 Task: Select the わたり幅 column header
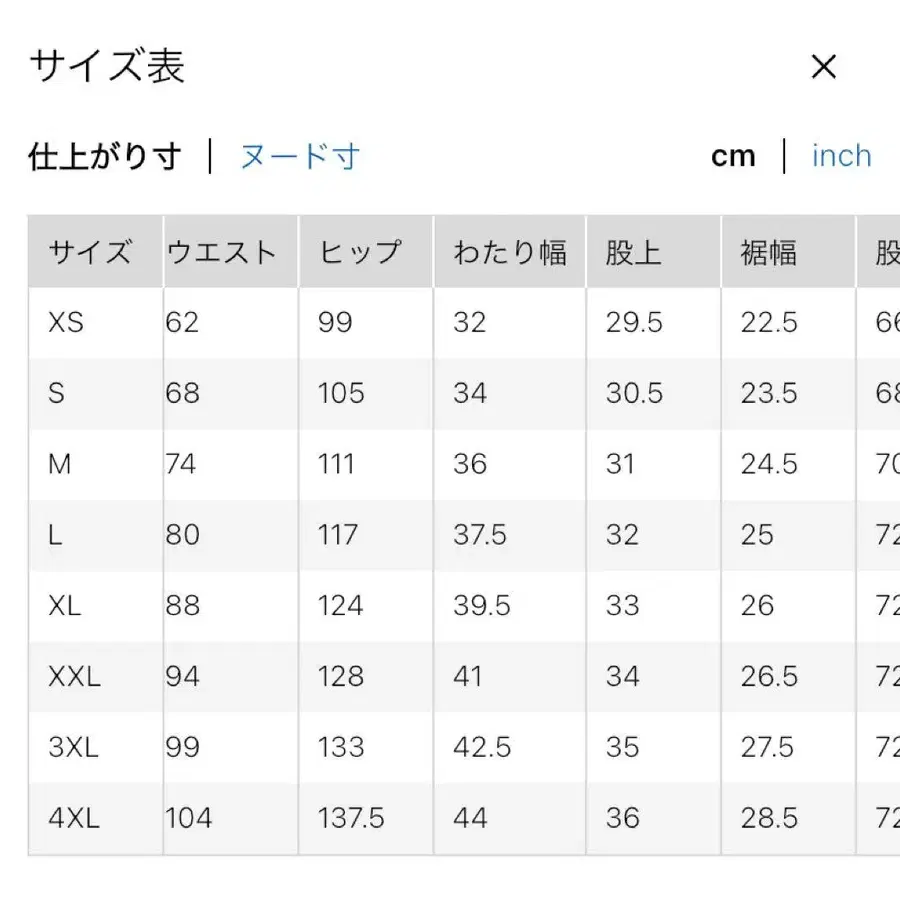pyautogui.click(x=513, y=252)
